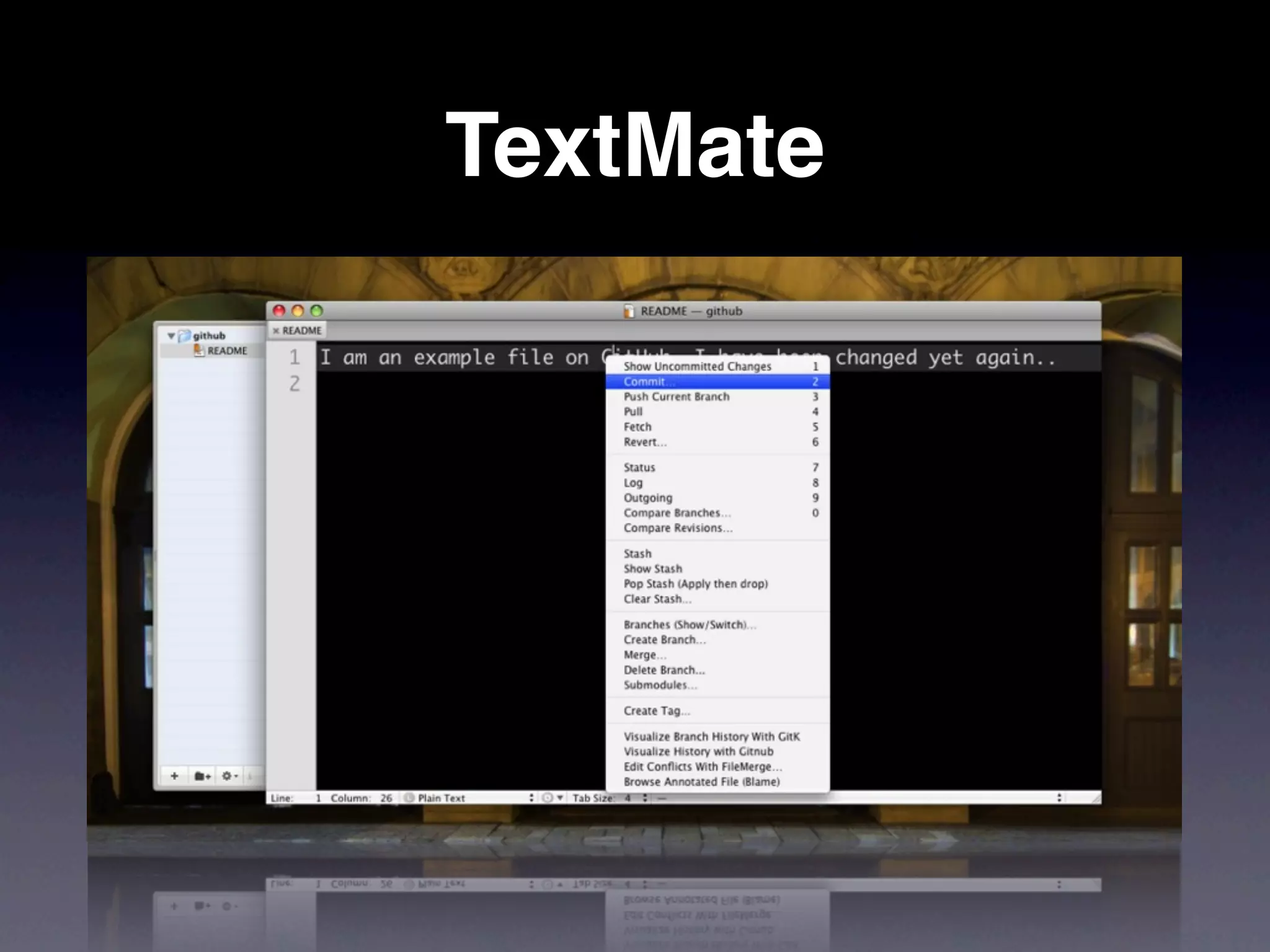
Task: Click line number 1 in the gutter
Action: tap(294, 358)
